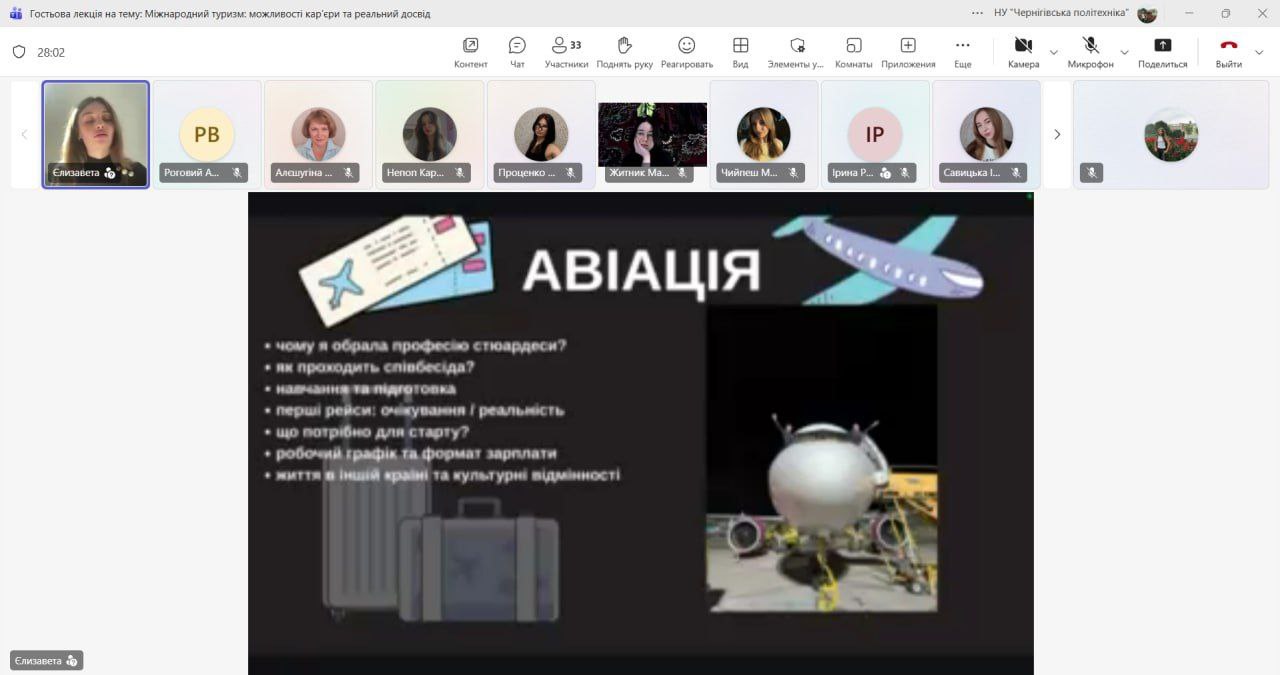Viewport: 1280px width, 675px height.
Task: Expand camera options dropdown arrow
Action: pos(1054,52)
